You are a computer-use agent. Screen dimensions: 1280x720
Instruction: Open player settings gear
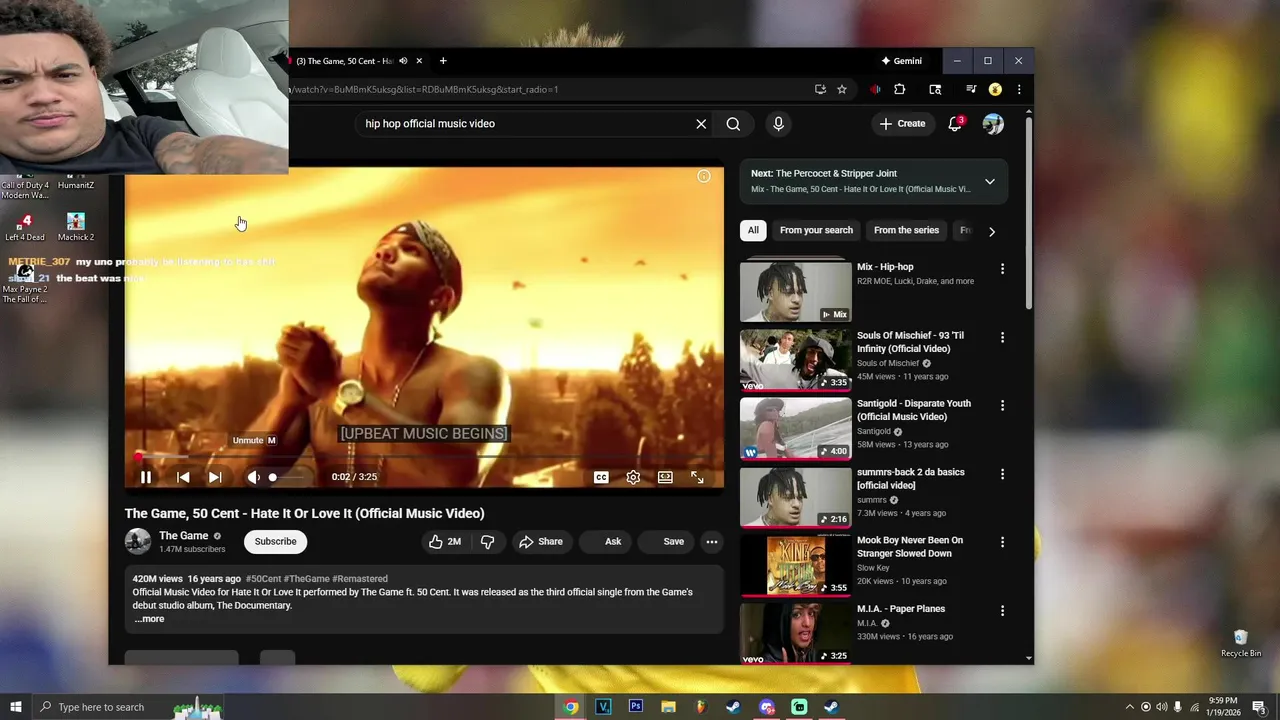click(x=633, y=477)
